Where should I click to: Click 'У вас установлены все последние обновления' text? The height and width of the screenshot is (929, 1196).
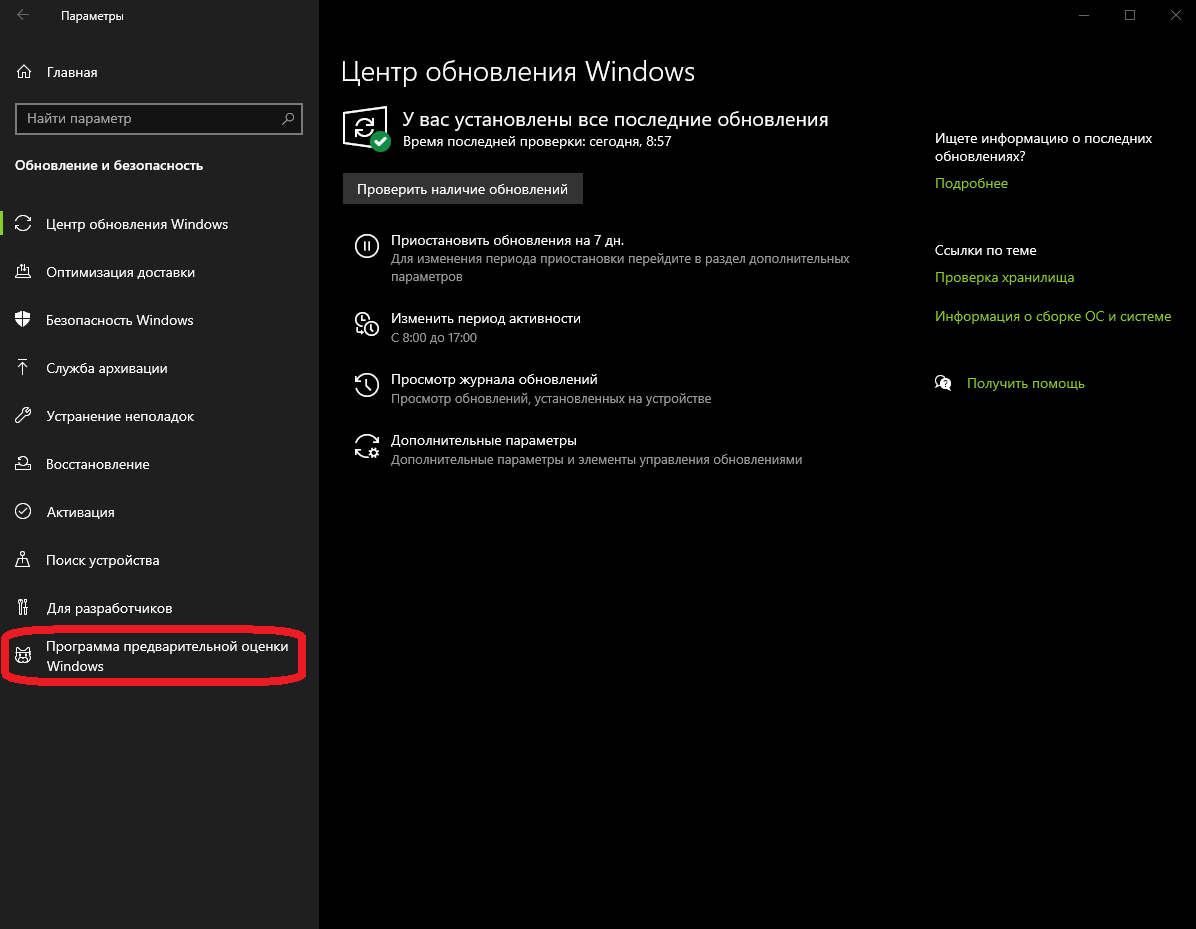(616, 119)
